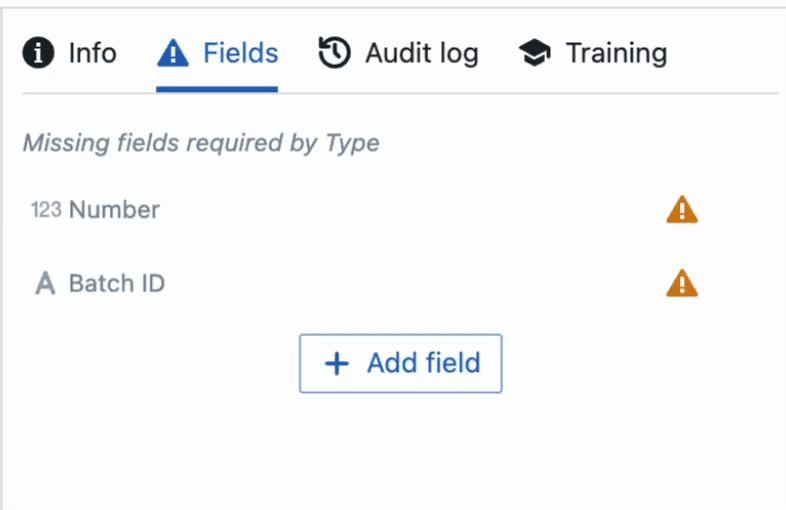786x510 pixels.
Task: Open the Audit log tab label
Action: click(x=422, y=54)
